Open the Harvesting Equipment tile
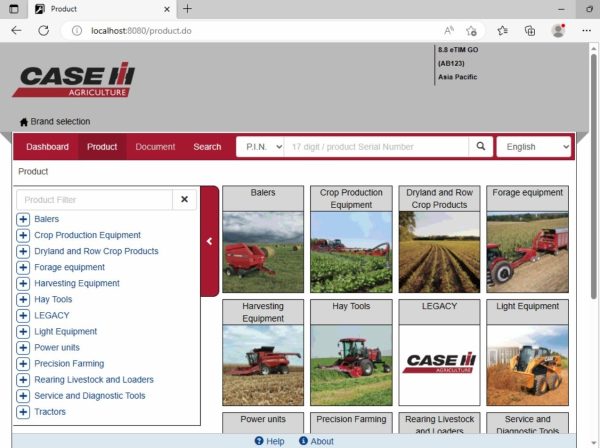Viewport: 600px width, 448px height. tap(263, 352)
